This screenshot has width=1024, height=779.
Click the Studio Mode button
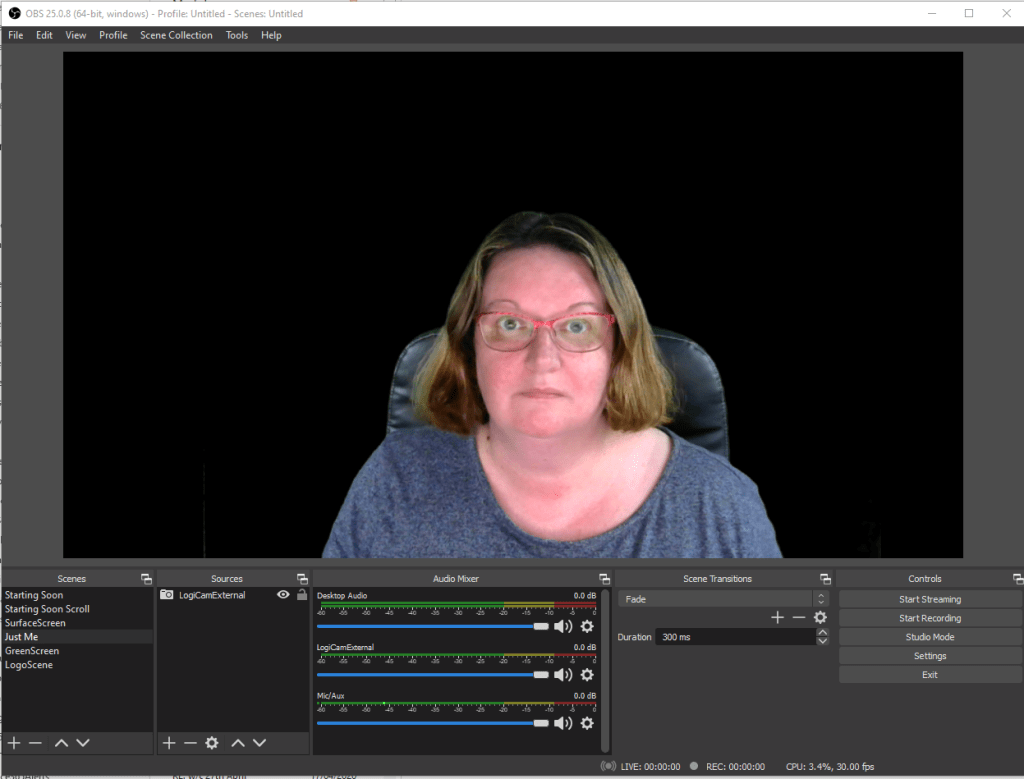[929, 637]
